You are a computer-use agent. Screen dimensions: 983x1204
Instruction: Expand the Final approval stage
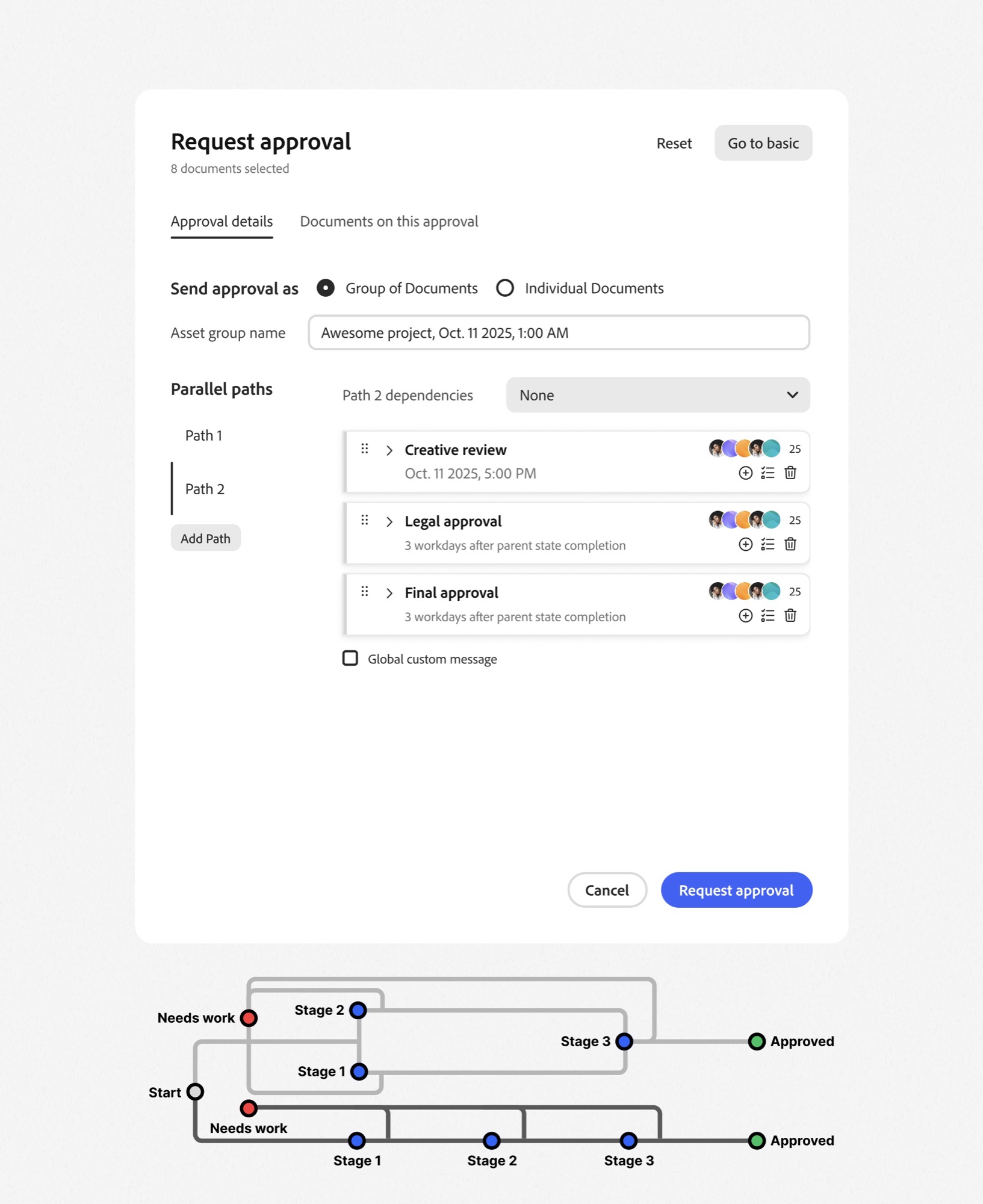pos(389,593)
